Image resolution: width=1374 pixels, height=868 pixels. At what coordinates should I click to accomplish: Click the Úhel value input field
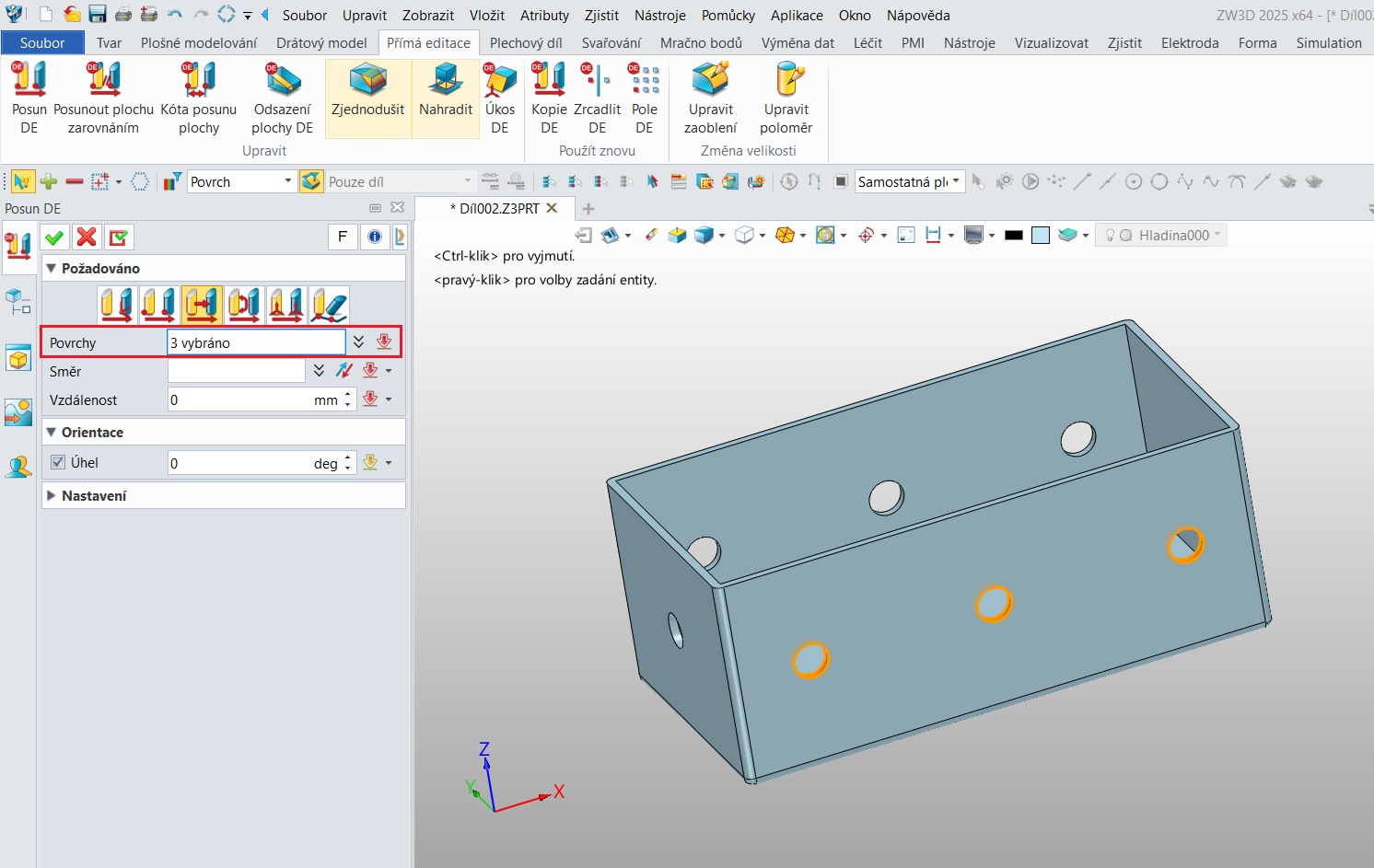pos(262,463)
